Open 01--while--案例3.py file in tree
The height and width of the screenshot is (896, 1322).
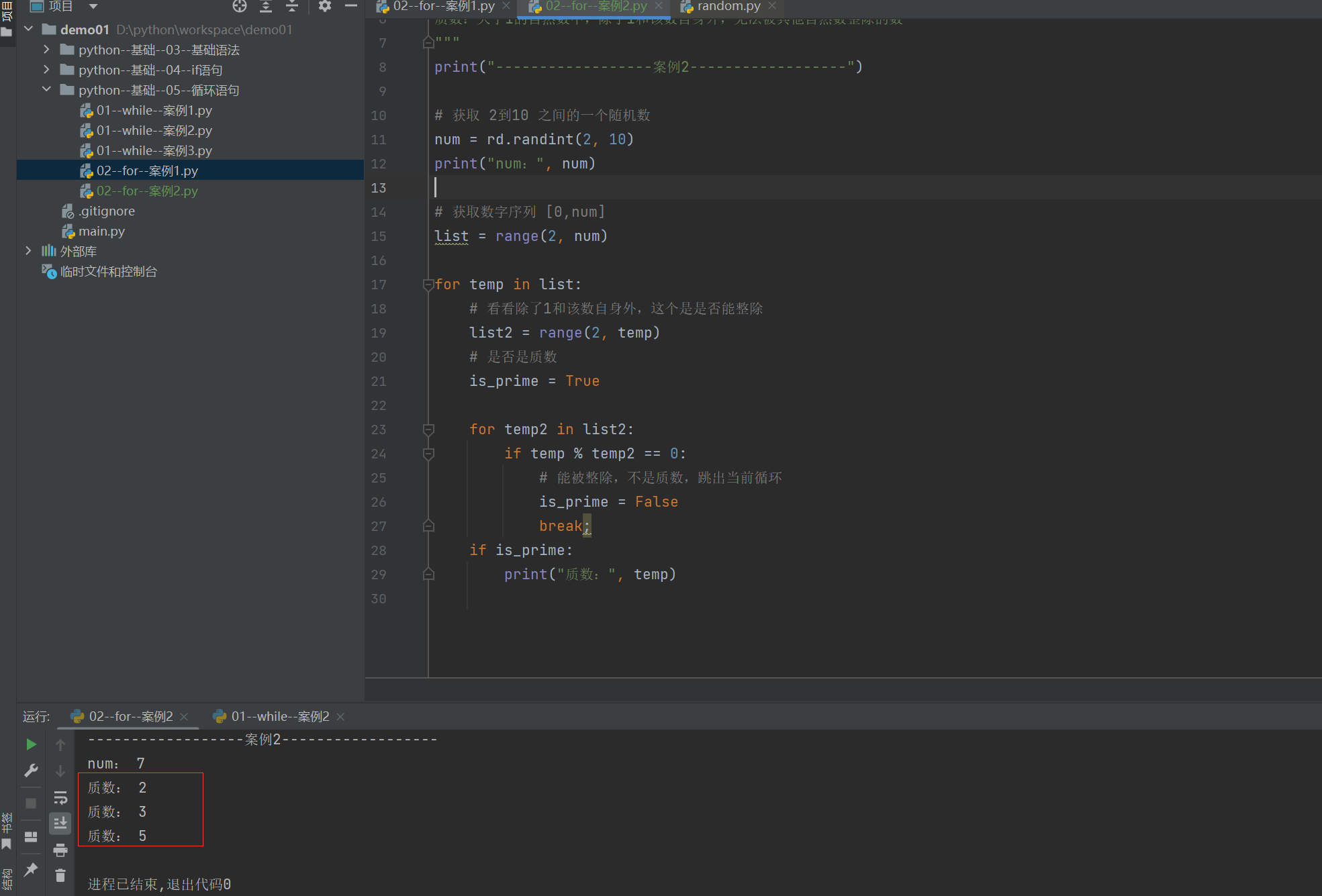coord(154,150)
